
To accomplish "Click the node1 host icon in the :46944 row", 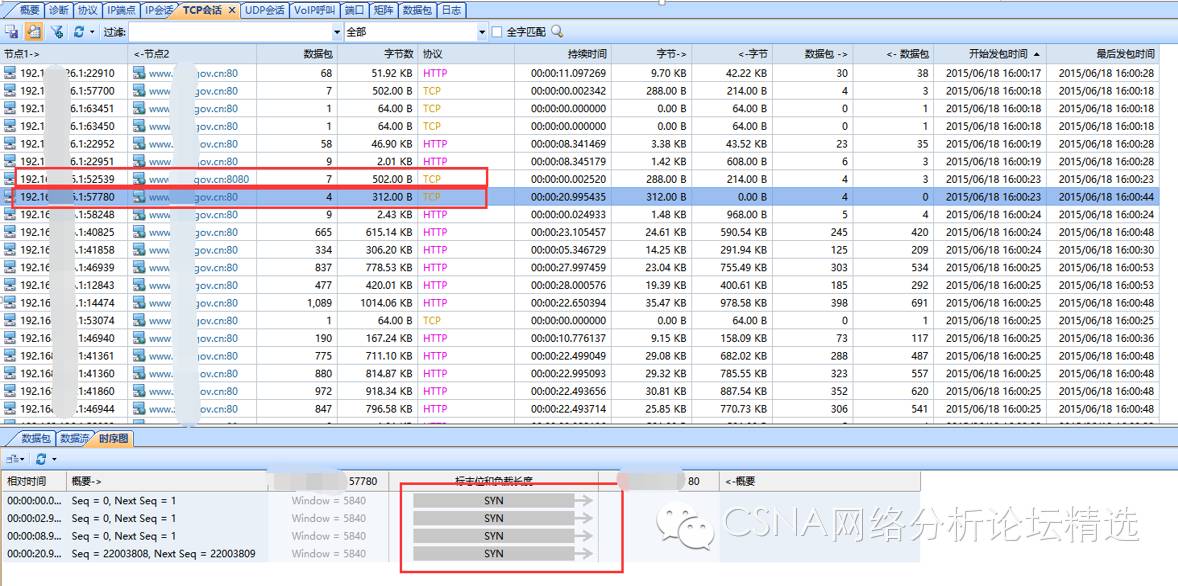I will point(10,409).
